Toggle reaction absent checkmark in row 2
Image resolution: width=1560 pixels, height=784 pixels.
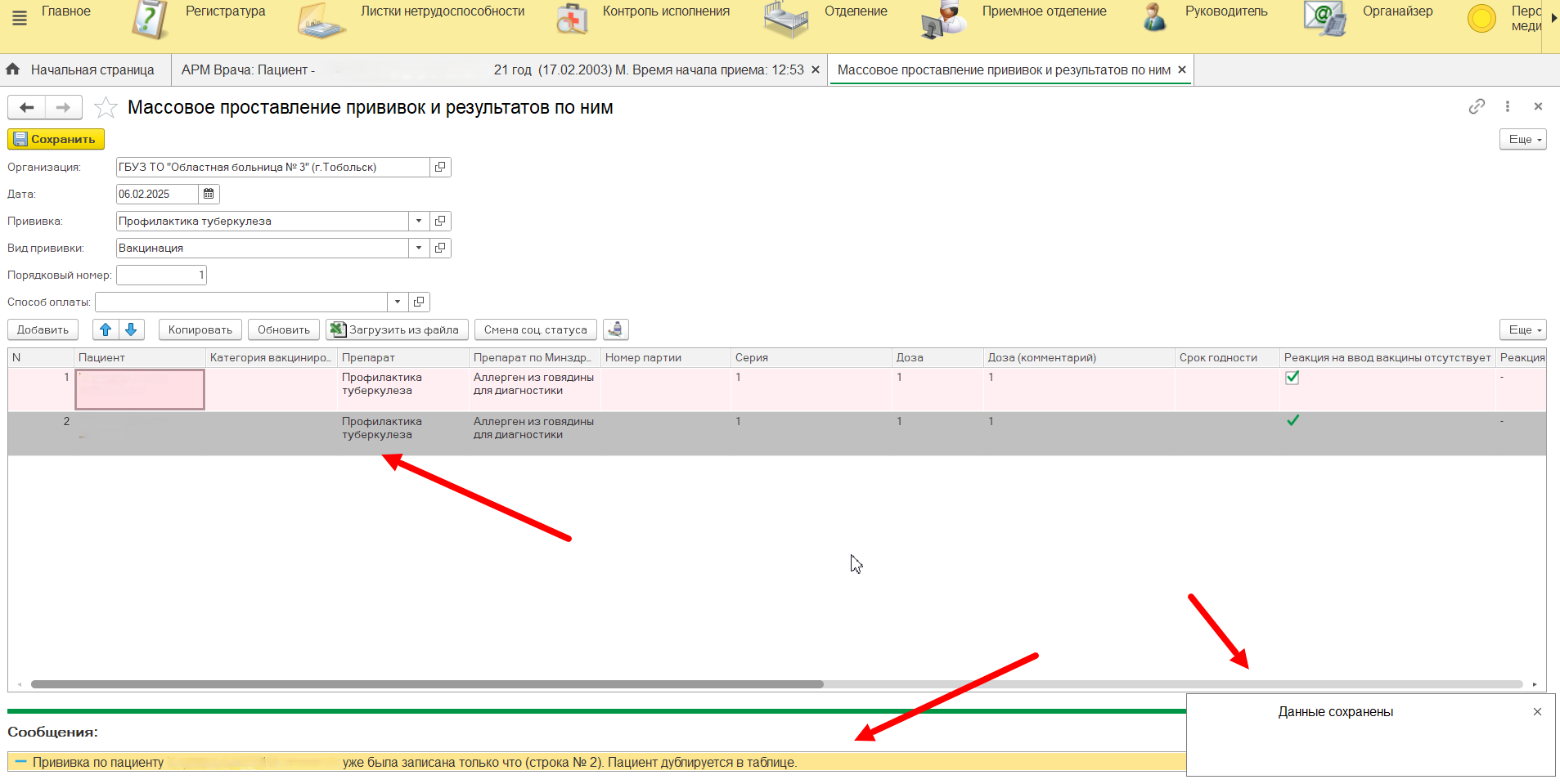pyautogui.click(x=1293, y=421)
